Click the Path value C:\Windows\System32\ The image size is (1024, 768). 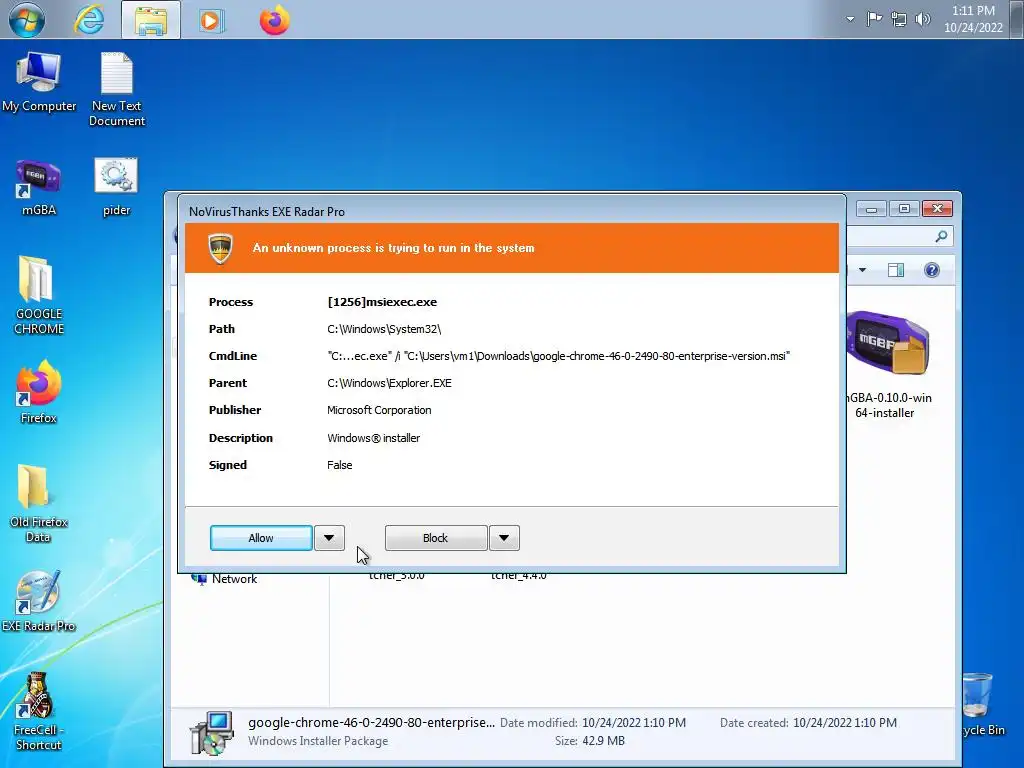click(x=384, y=329)
